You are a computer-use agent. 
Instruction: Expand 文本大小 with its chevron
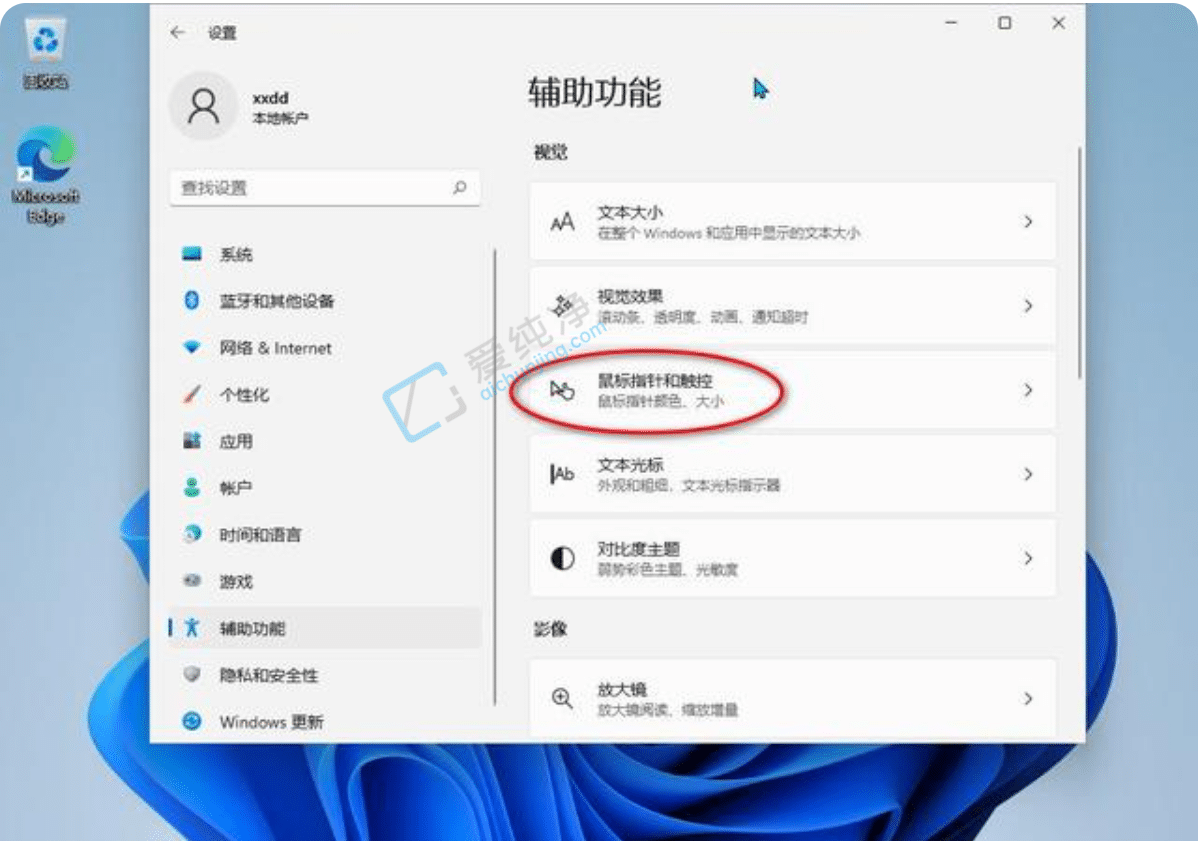click(1028, 221)
